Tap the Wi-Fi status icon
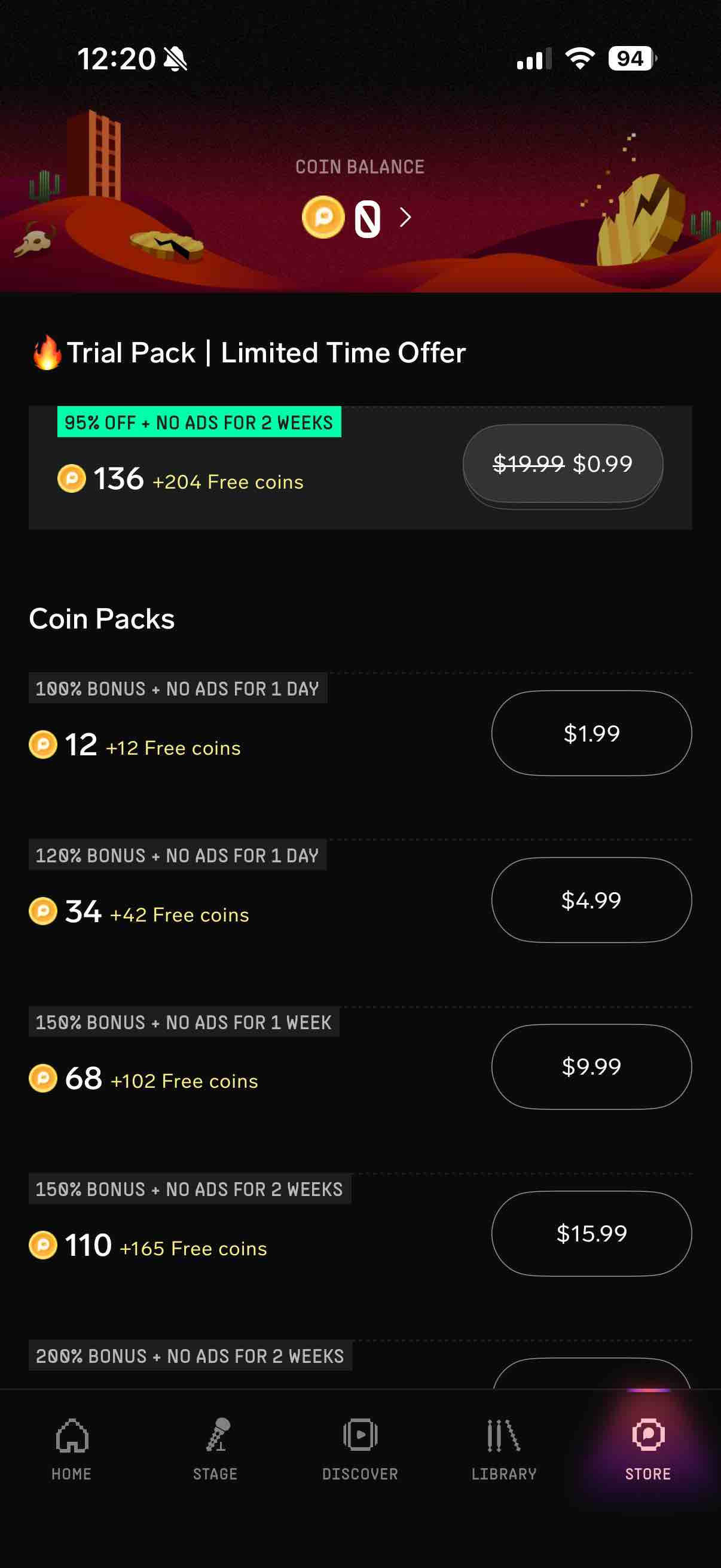Viewport: 721px width, 1568px height. [580, 58]
